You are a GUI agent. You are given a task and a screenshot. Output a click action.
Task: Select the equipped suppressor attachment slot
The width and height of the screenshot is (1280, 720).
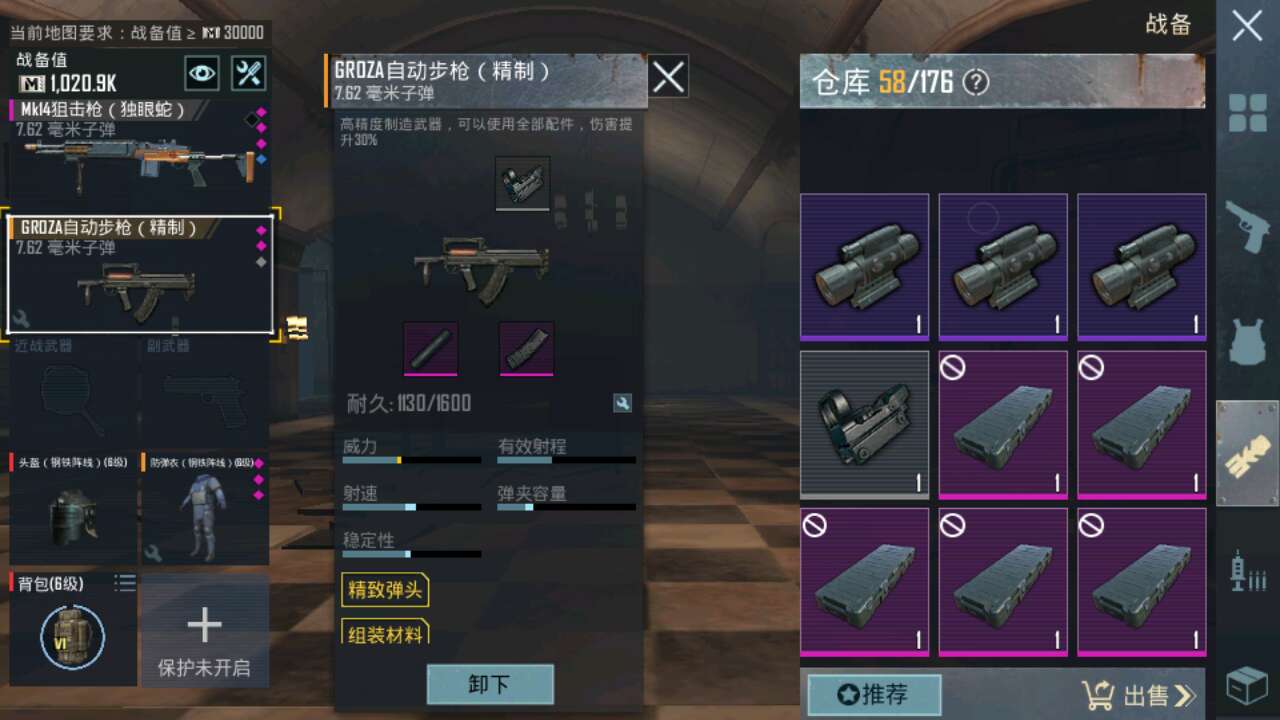pos(431,349)
